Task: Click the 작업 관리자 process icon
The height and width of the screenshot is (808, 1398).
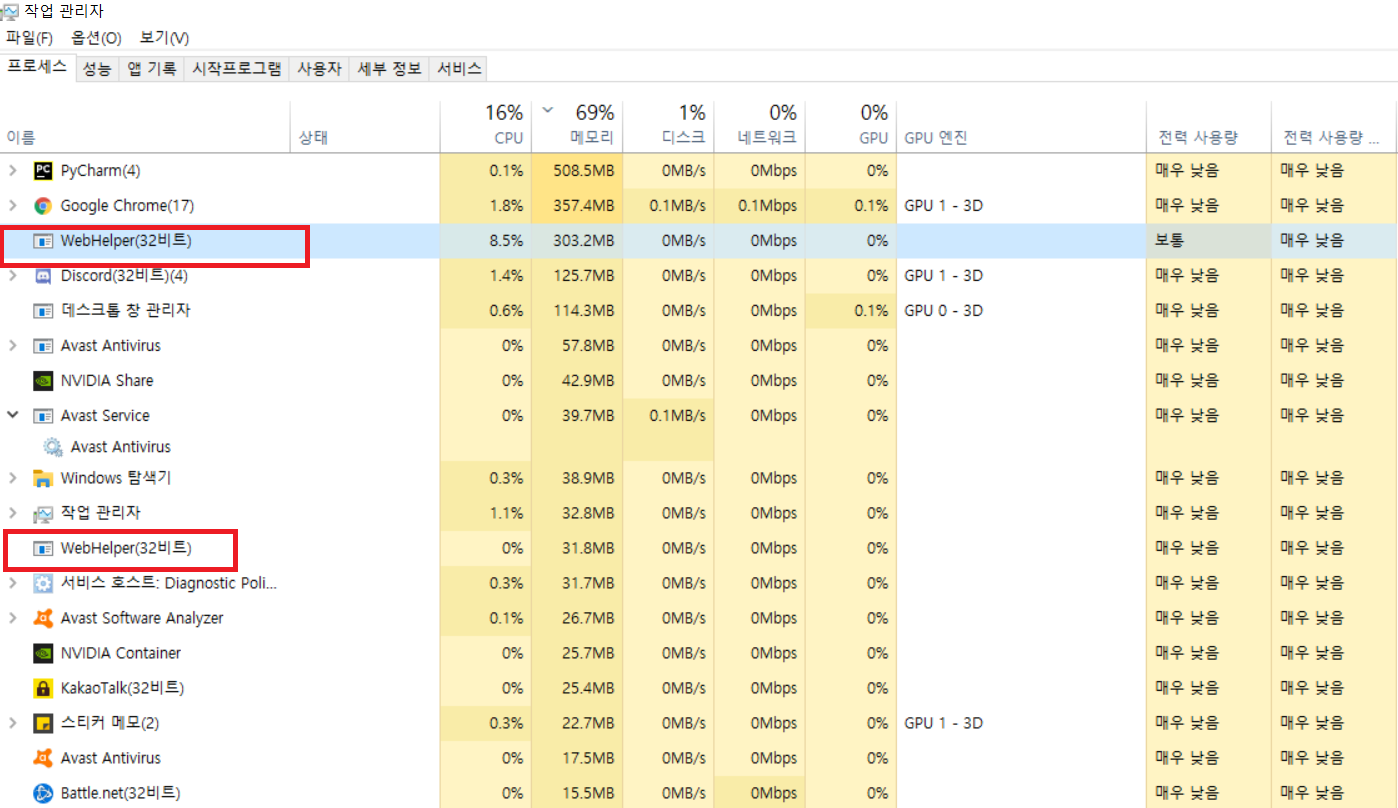Action: point(43,513)
